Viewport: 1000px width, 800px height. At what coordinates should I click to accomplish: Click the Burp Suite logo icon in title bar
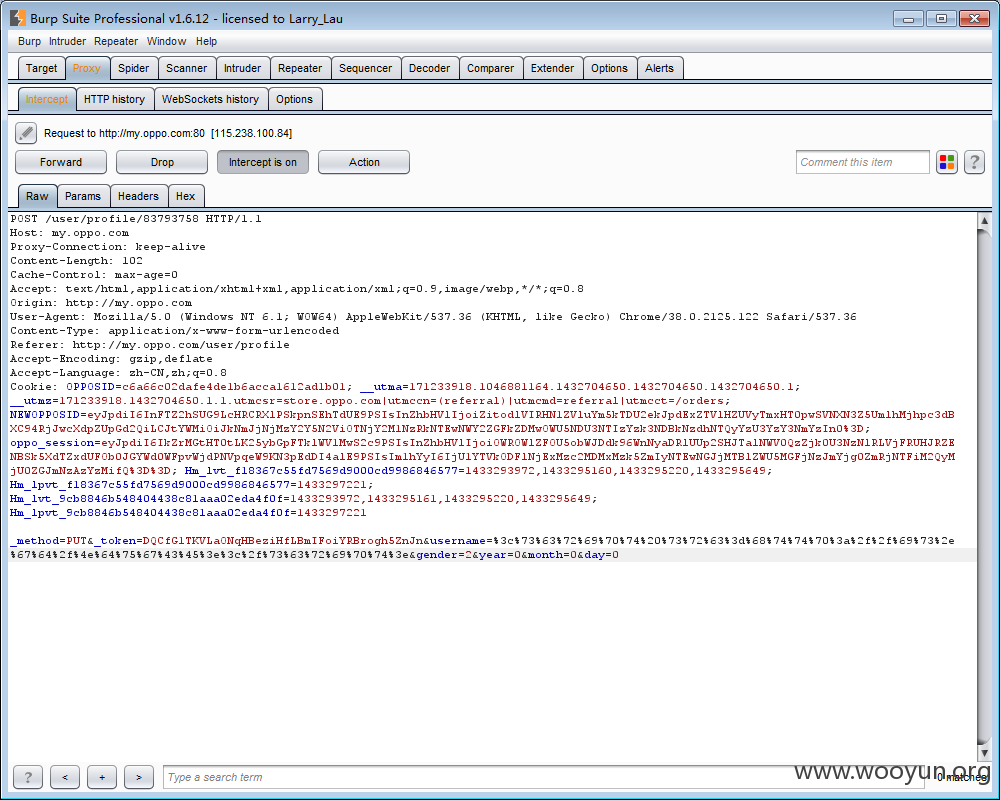point(18,19)
